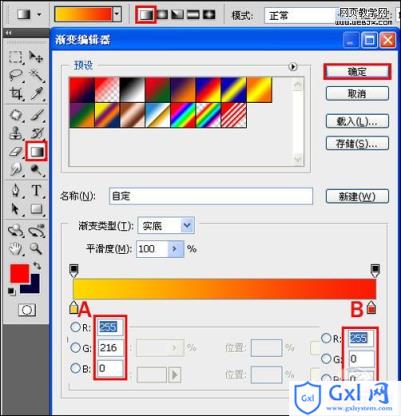Select the rainbow gradient preset thumbnail

click(183, 115)
